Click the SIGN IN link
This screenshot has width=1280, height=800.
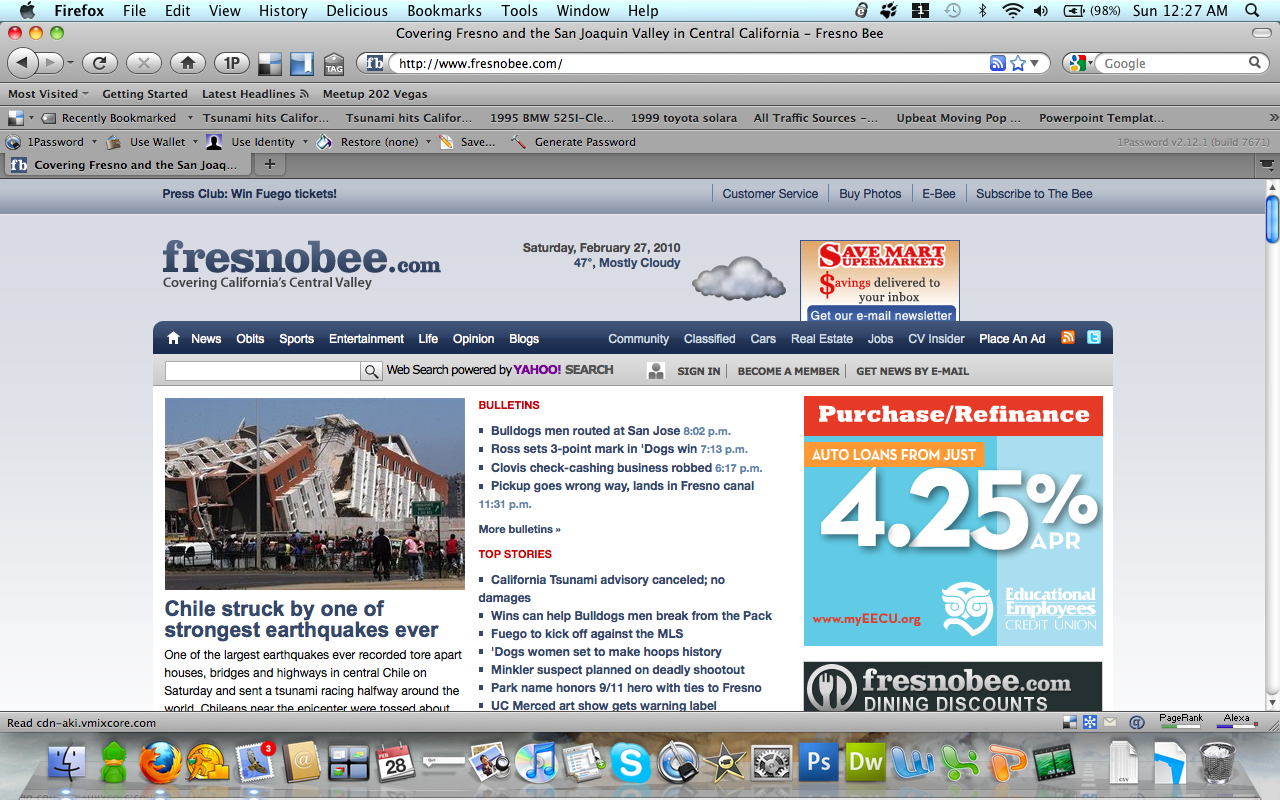tap(698, 371)
